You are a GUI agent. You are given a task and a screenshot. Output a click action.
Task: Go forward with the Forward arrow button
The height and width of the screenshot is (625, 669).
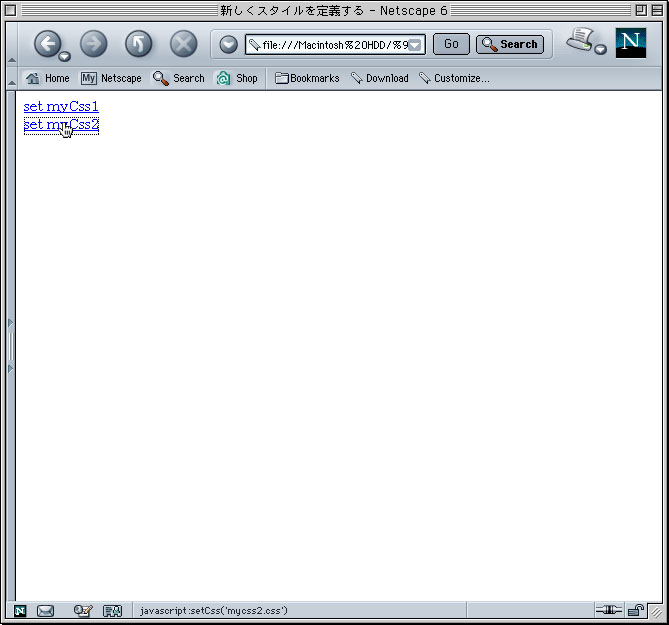coord(93,44)
